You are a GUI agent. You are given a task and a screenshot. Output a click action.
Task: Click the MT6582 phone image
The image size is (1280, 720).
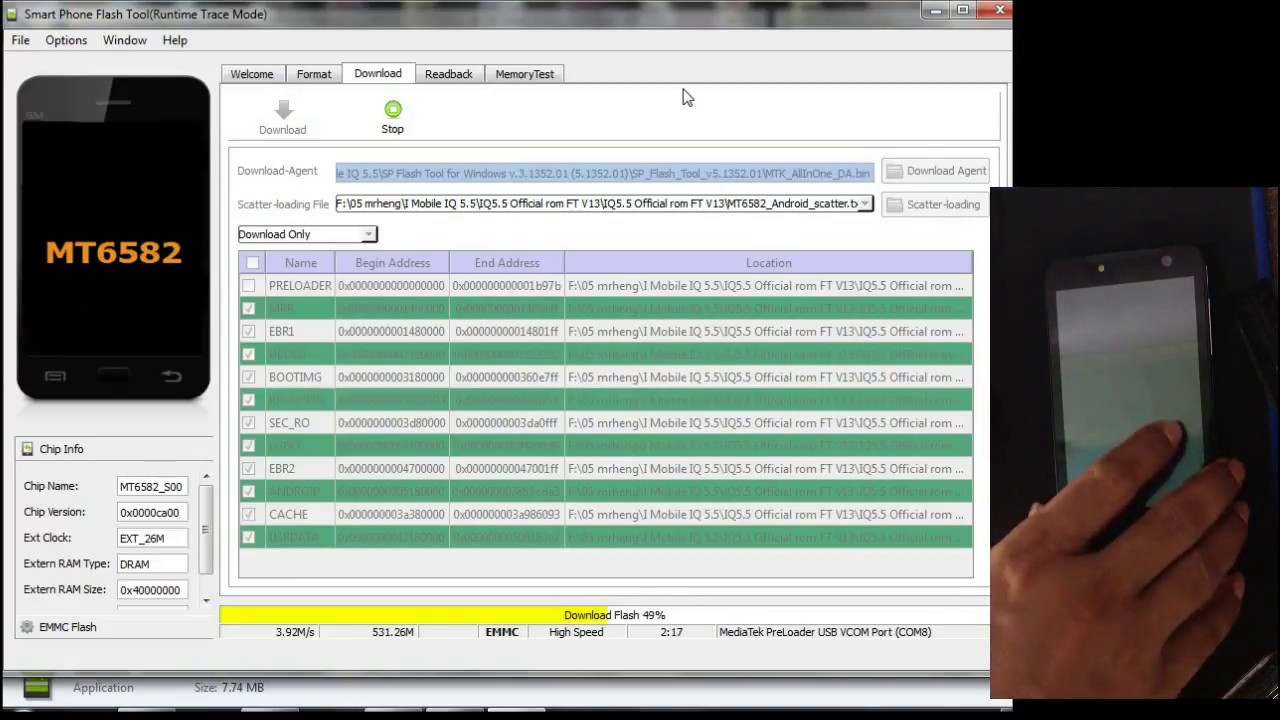(x=113, y=240)
